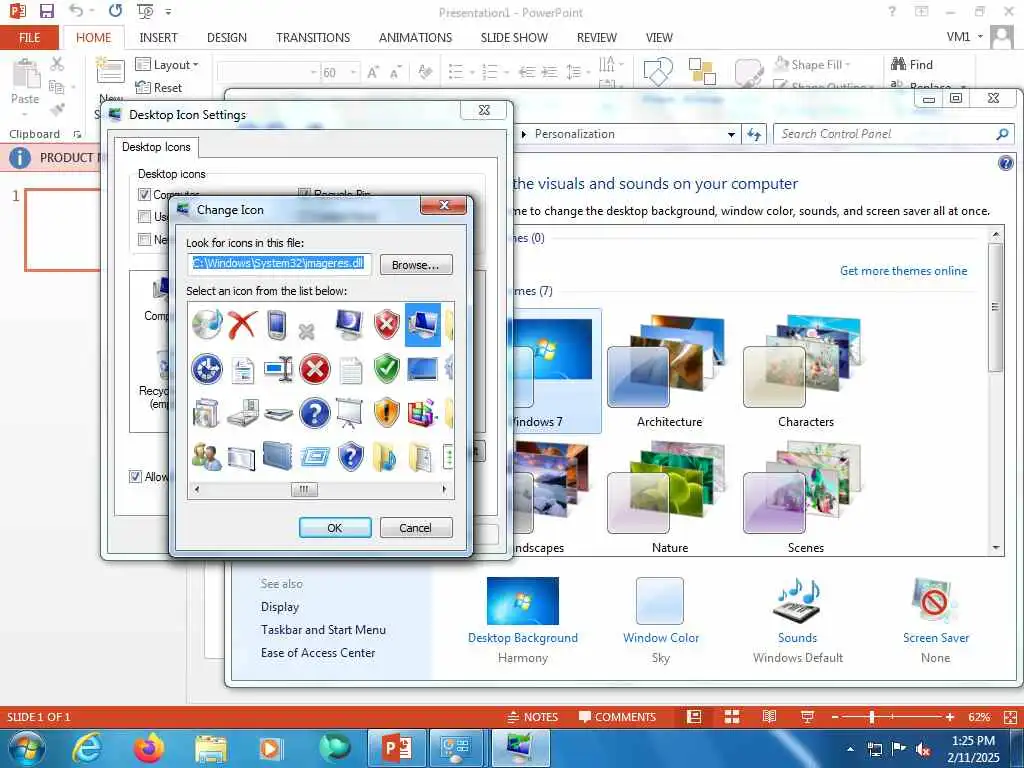Click the Browse... button
Viewport: 1024px width, 768px height.
point(415,264)
